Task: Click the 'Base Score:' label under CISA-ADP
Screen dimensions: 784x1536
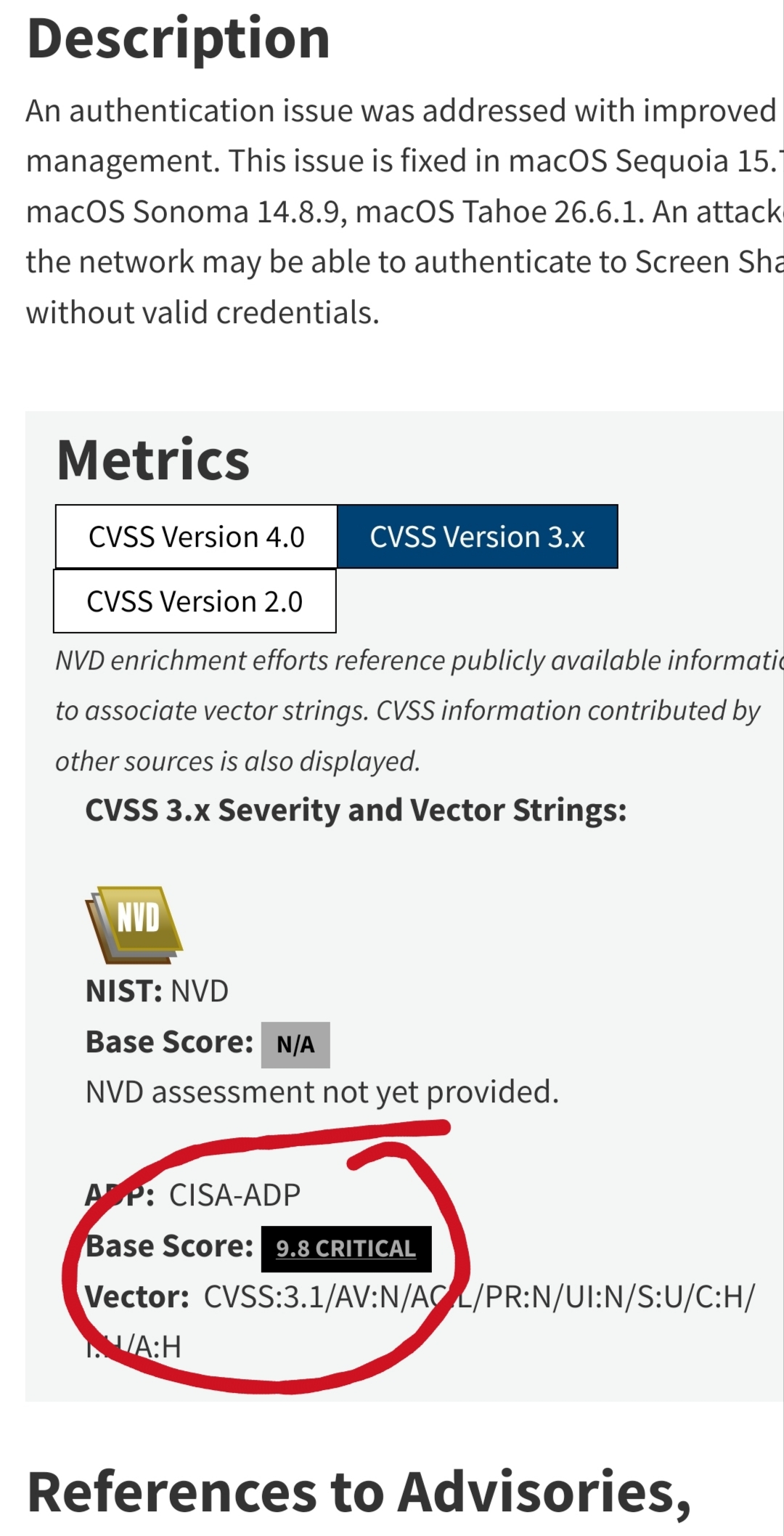Action: pos(170,1246)
